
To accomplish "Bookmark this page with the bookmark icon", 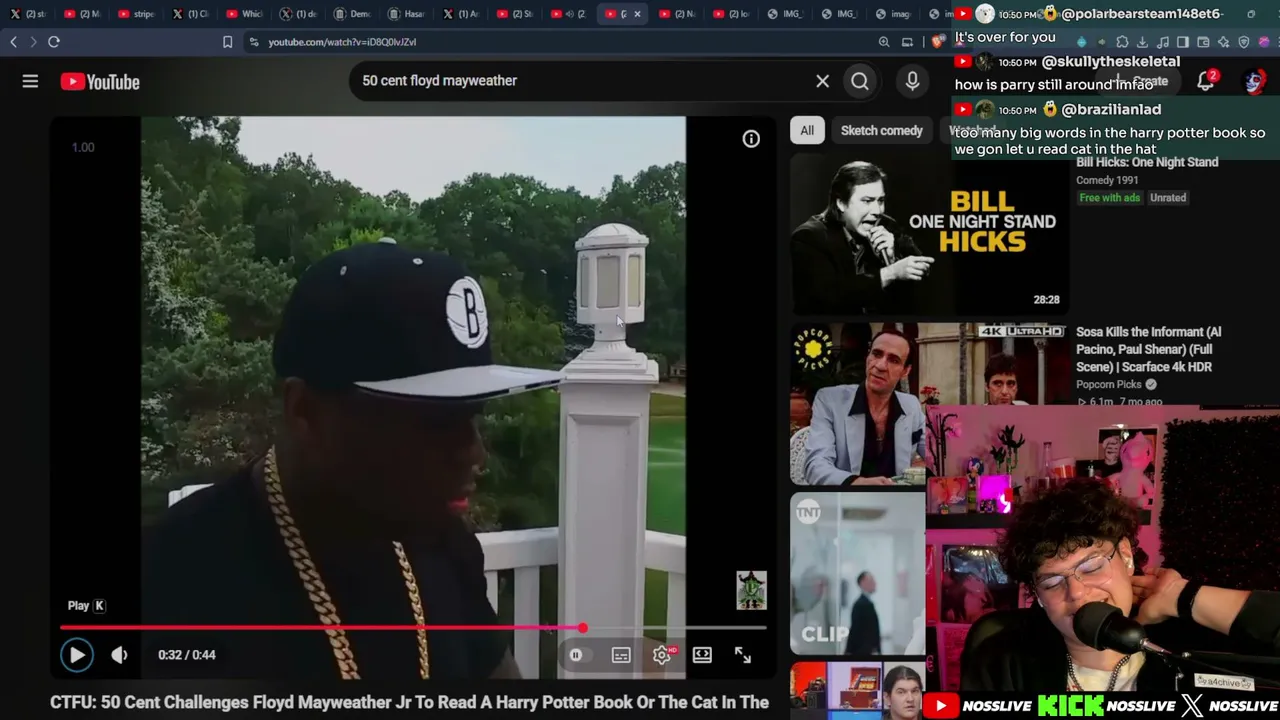I will [x=227, y=42].
